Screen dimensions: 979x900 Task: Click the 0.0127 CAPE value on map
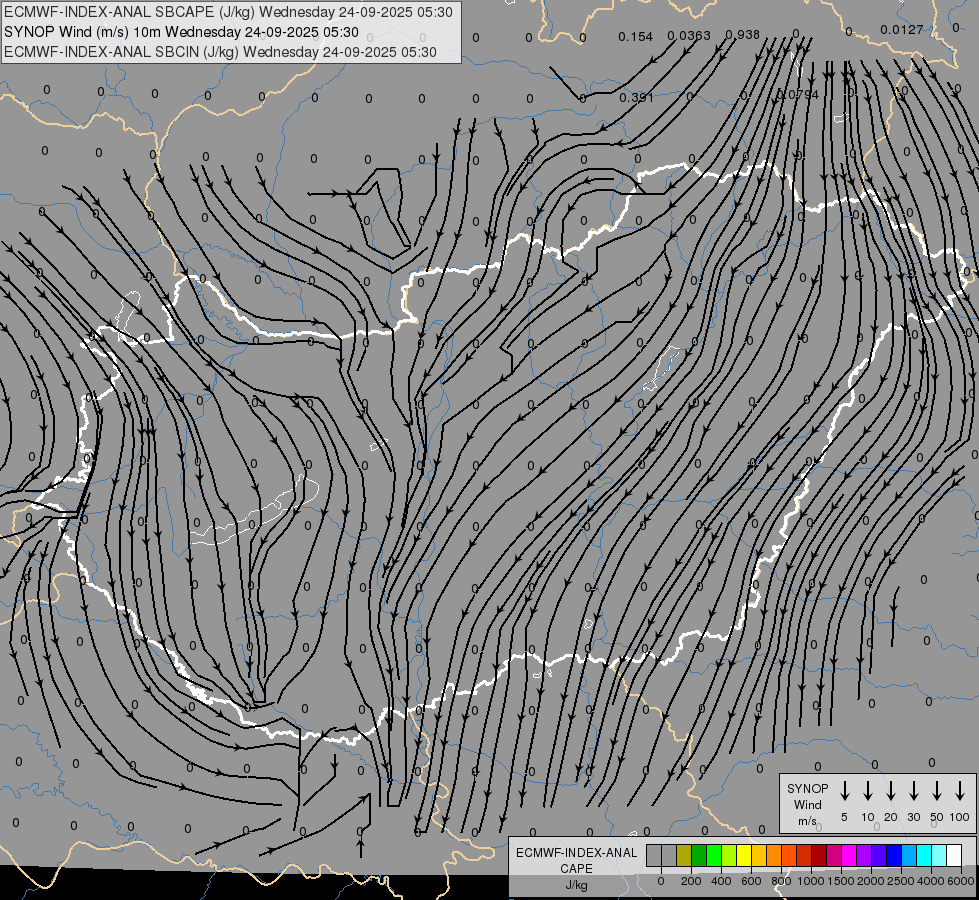click(902, 29)
